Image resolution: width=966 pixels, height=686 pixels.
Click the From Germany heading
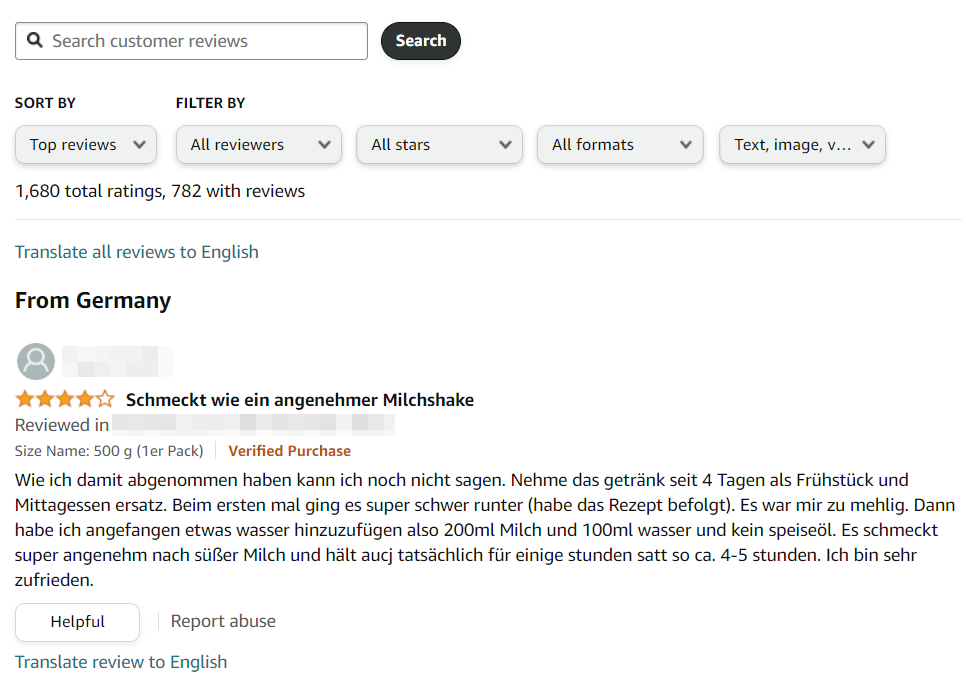pos(93,301)
